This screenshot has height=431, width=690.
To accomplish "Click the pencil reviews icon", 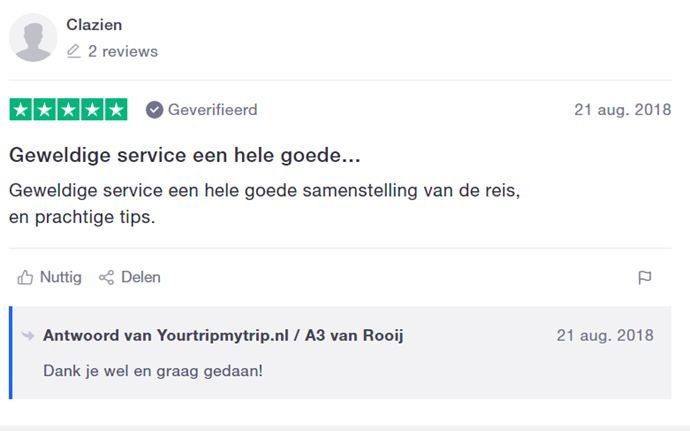I will tap(73, 51).
